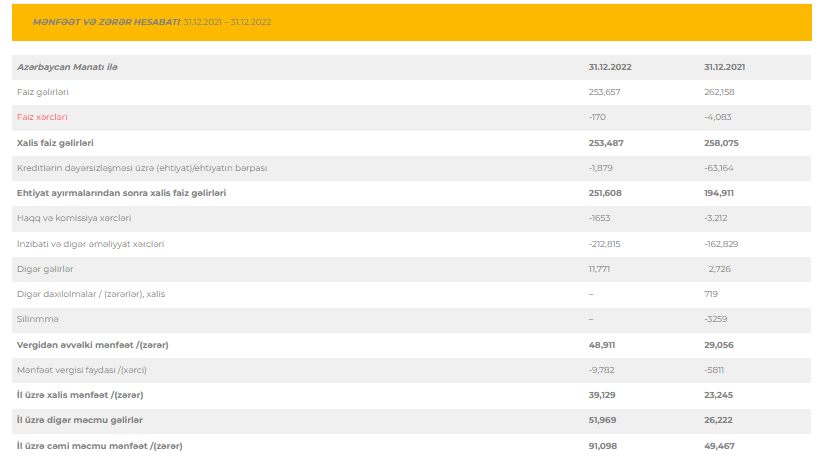Click the Silinmmə row label
This screenshot has height=467, width=822.
pyautogui.click(x=38, y=319)
